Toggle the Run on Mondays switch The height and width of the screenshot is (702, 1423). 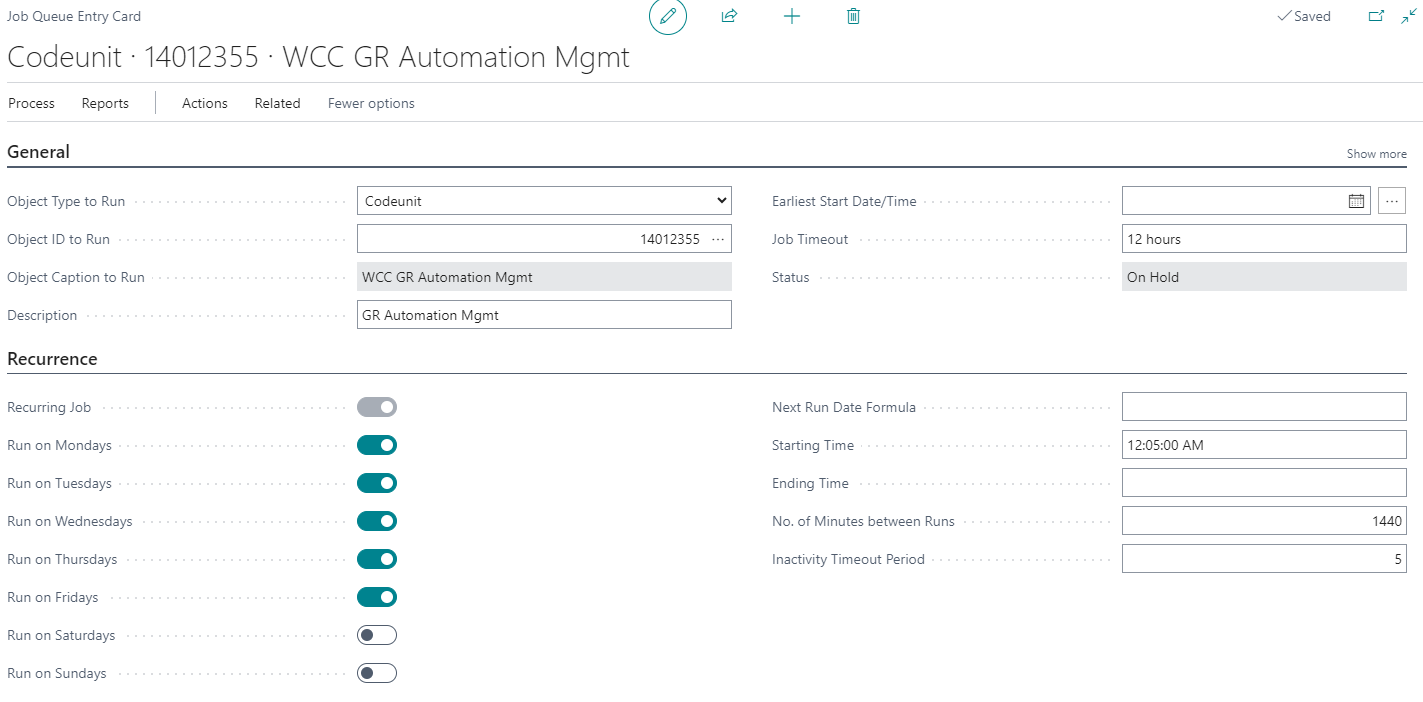tap(377, 445)
